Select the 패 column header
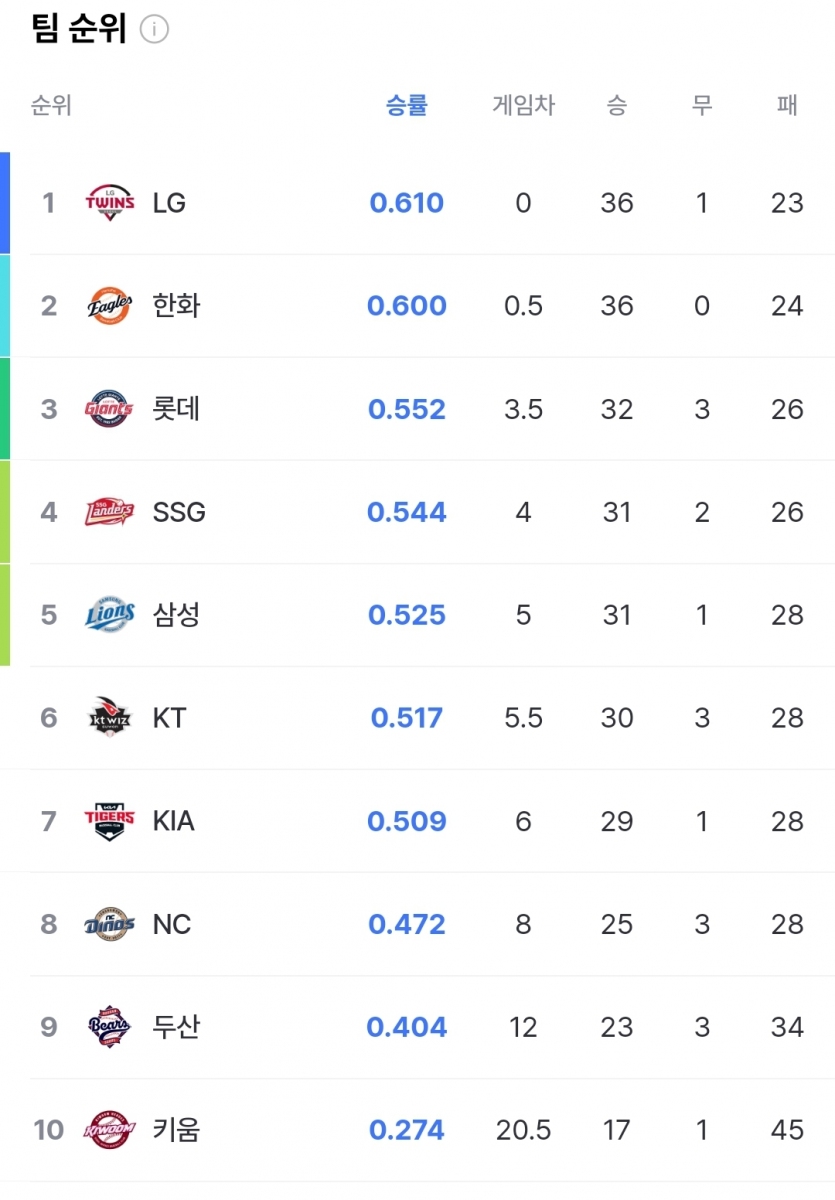835x1200 pixels. click(787, 105)
